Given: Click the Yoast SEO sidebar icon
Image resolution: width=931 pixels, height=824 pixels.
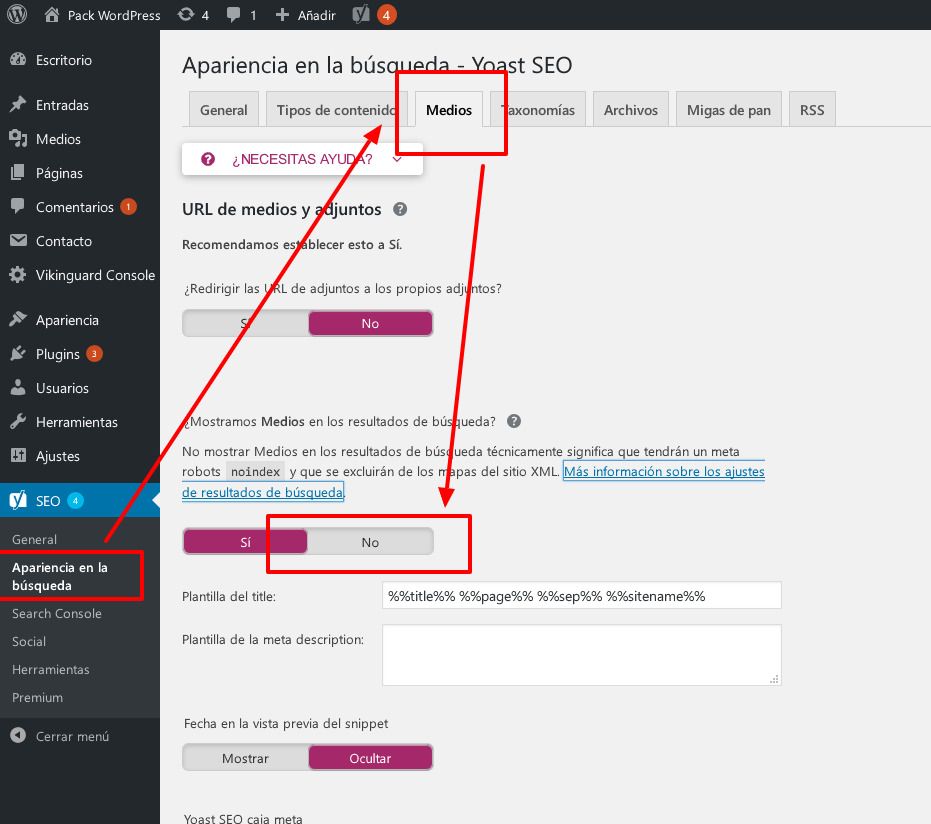Looking at the screenshot, I should tap(18, 500).
